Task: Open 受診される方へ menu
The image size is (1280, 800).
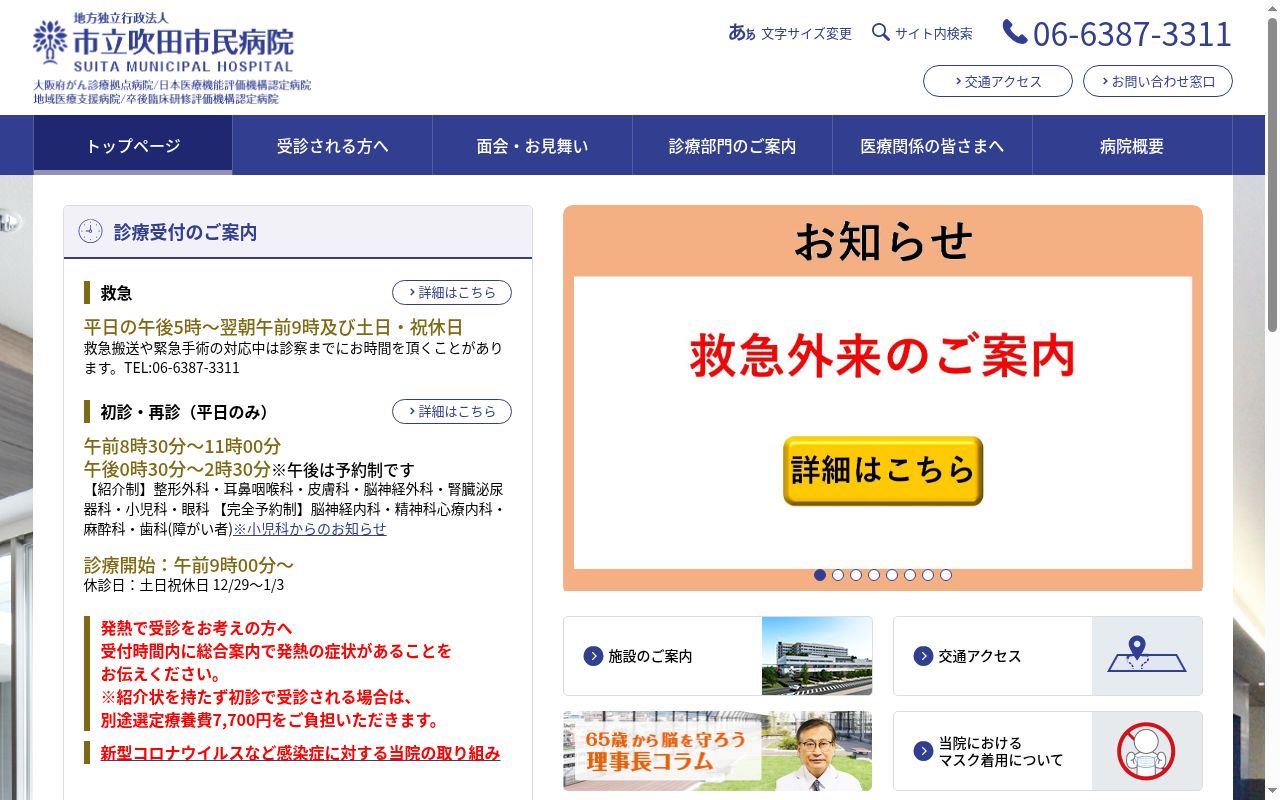Action: click(333, 145)
